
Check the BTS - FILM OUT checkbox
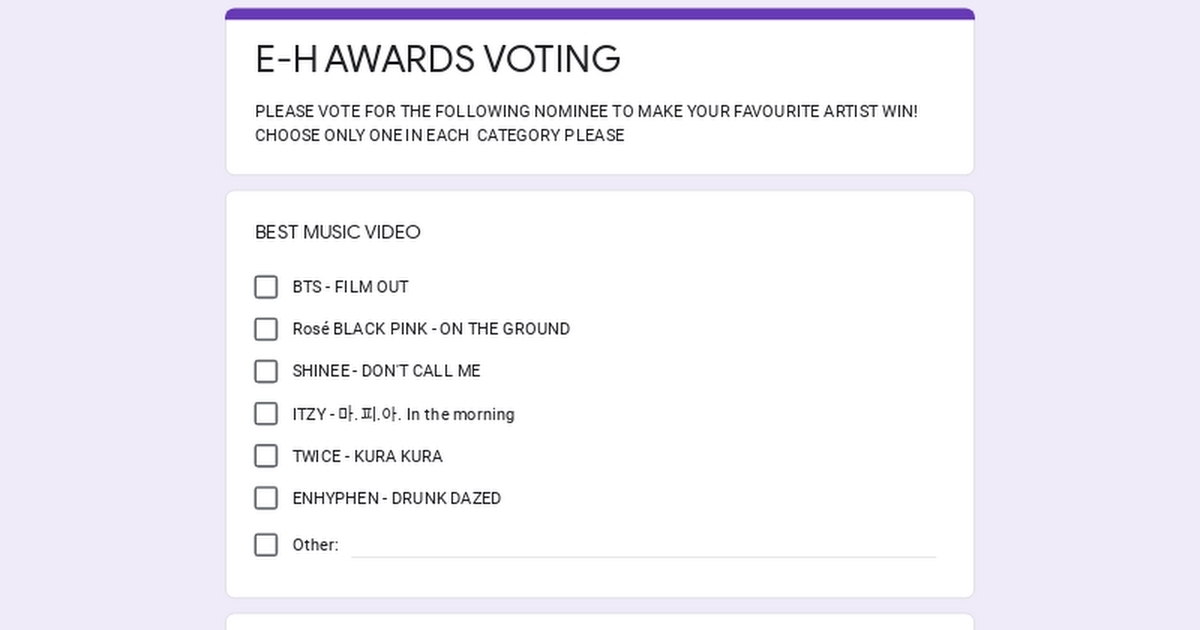point(266,287)
